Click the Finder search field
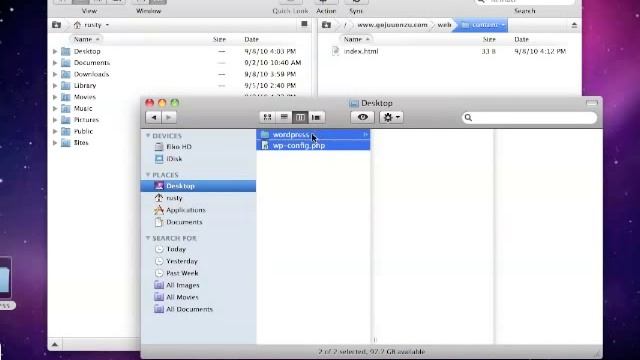This screenshot has width=640, height=360. tap(529, 118)
